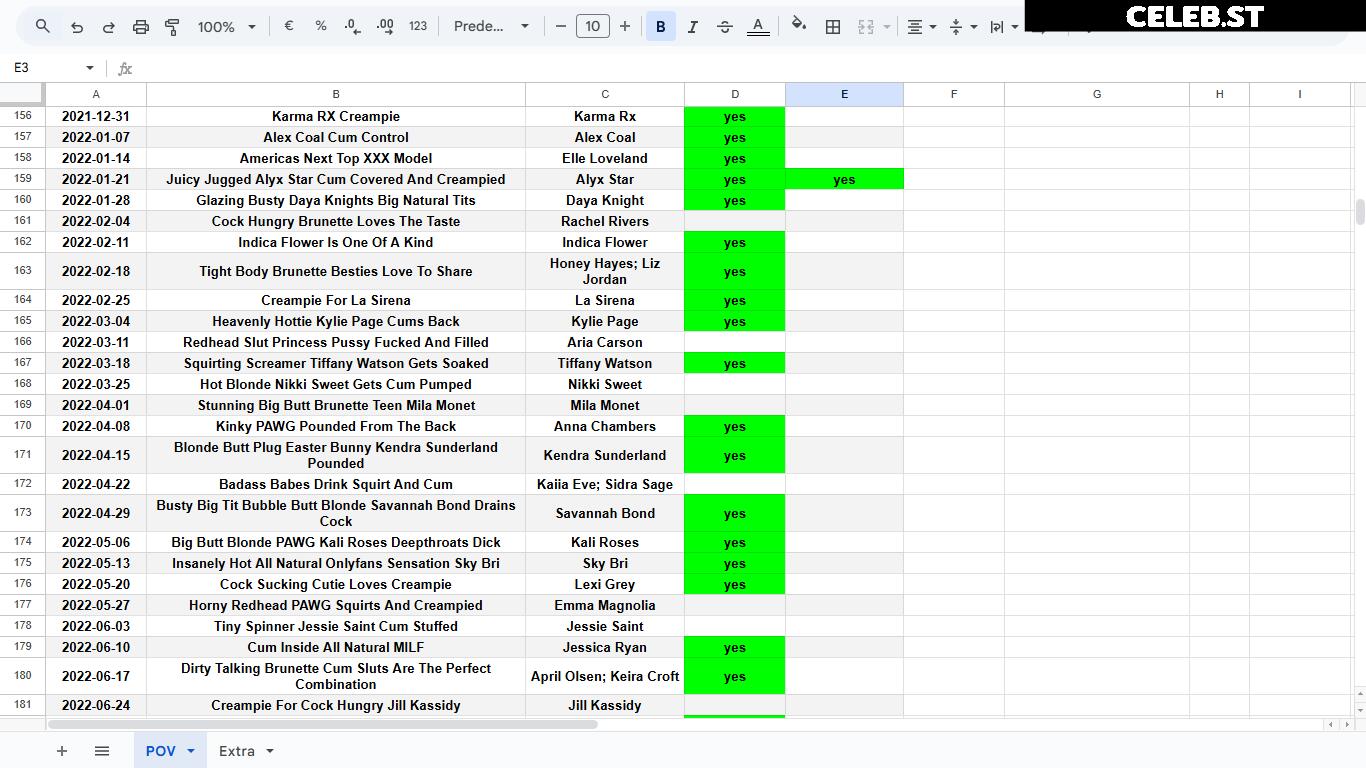Click the E3 name box field

point(45,68)
